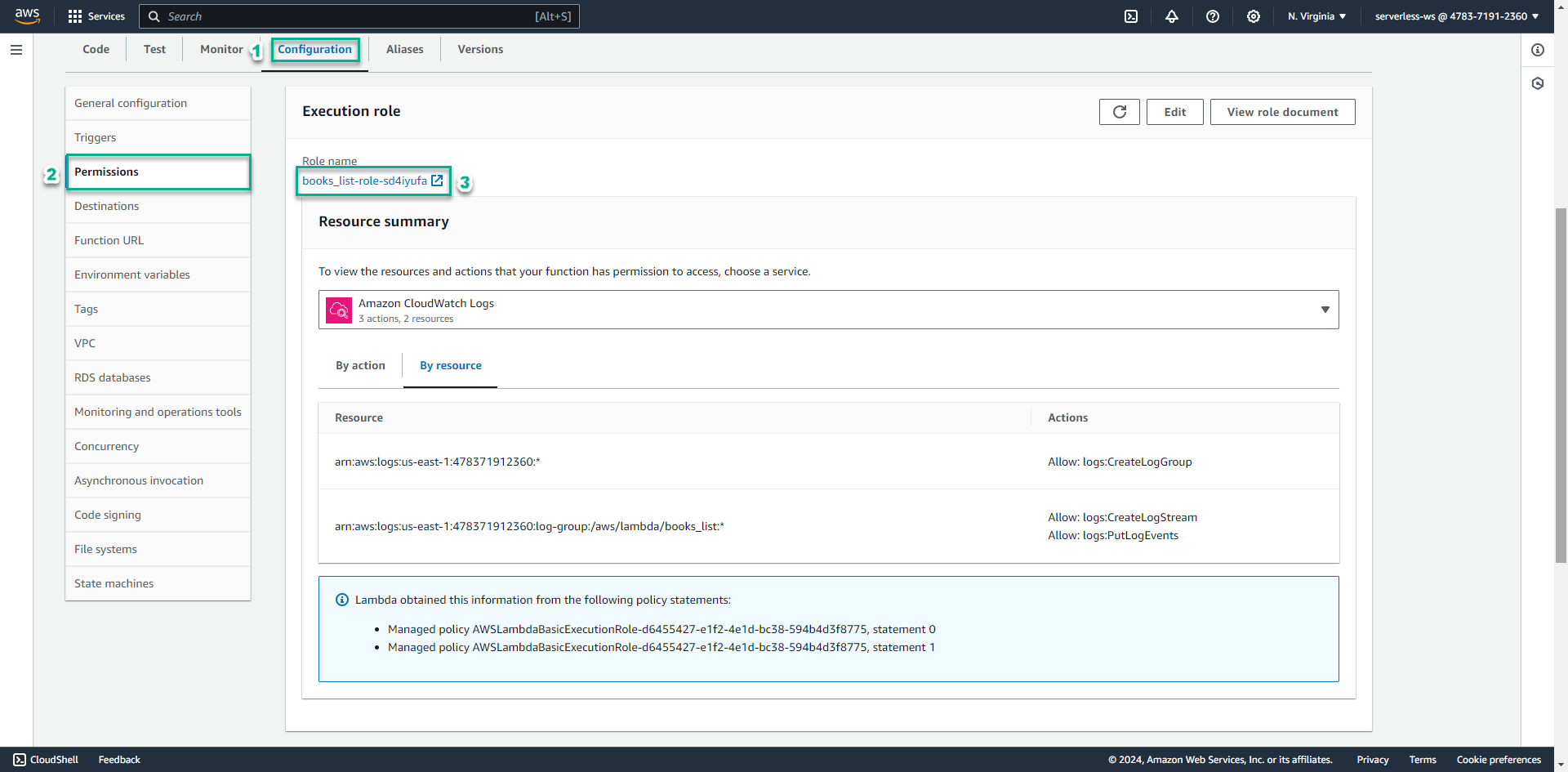Image resolution: width=1568 pixels, height=772 pixels.
Task: Refresh the execution role
Action: click(x=1120, y=112)
